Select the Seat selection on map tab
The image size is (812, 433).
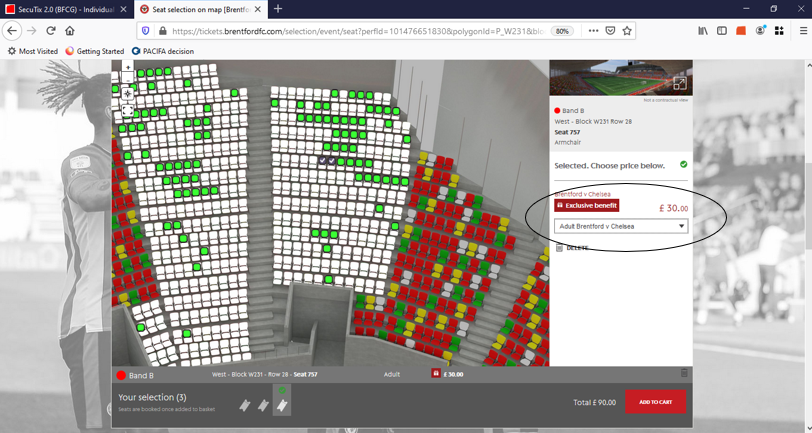point(199,9)
